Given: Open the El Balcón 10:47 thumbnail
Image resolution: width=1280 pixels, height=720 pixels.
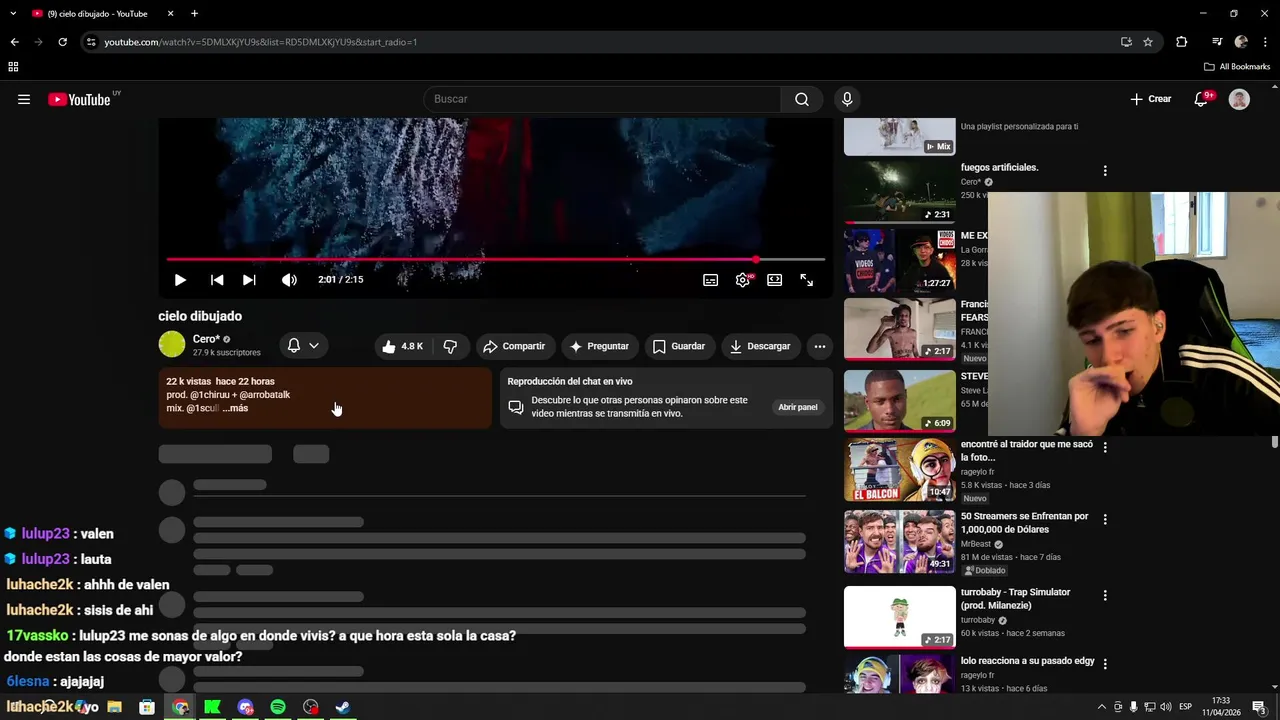Looking at the screenshot, I should pos(899,470).
